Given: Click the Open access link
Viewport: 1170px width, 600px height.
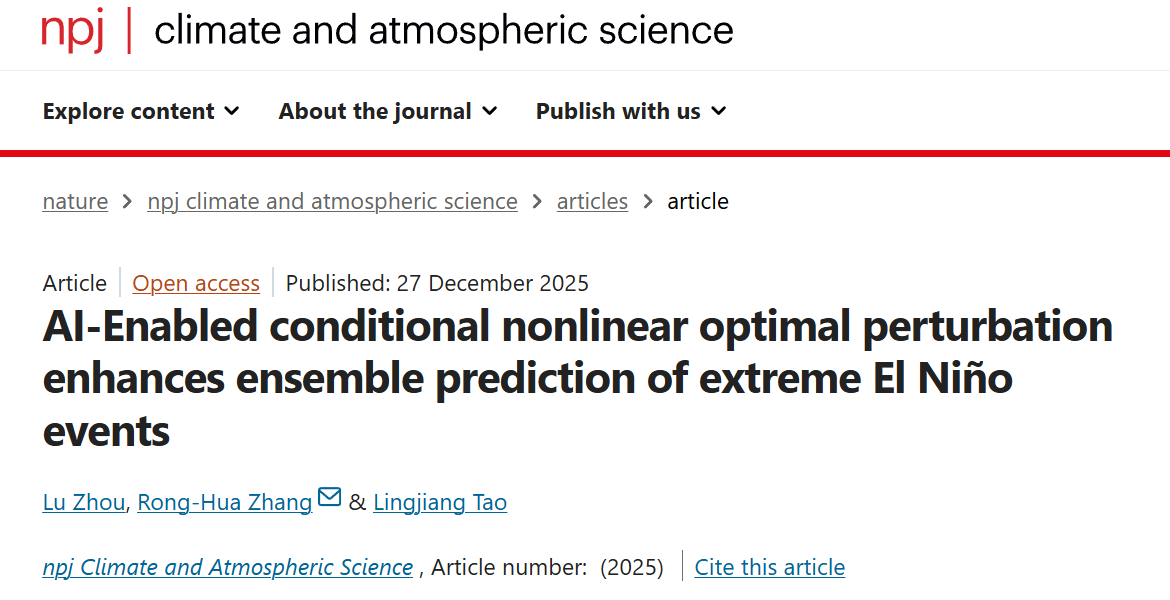Looking at the screenshot, I should tap(196, 283).
